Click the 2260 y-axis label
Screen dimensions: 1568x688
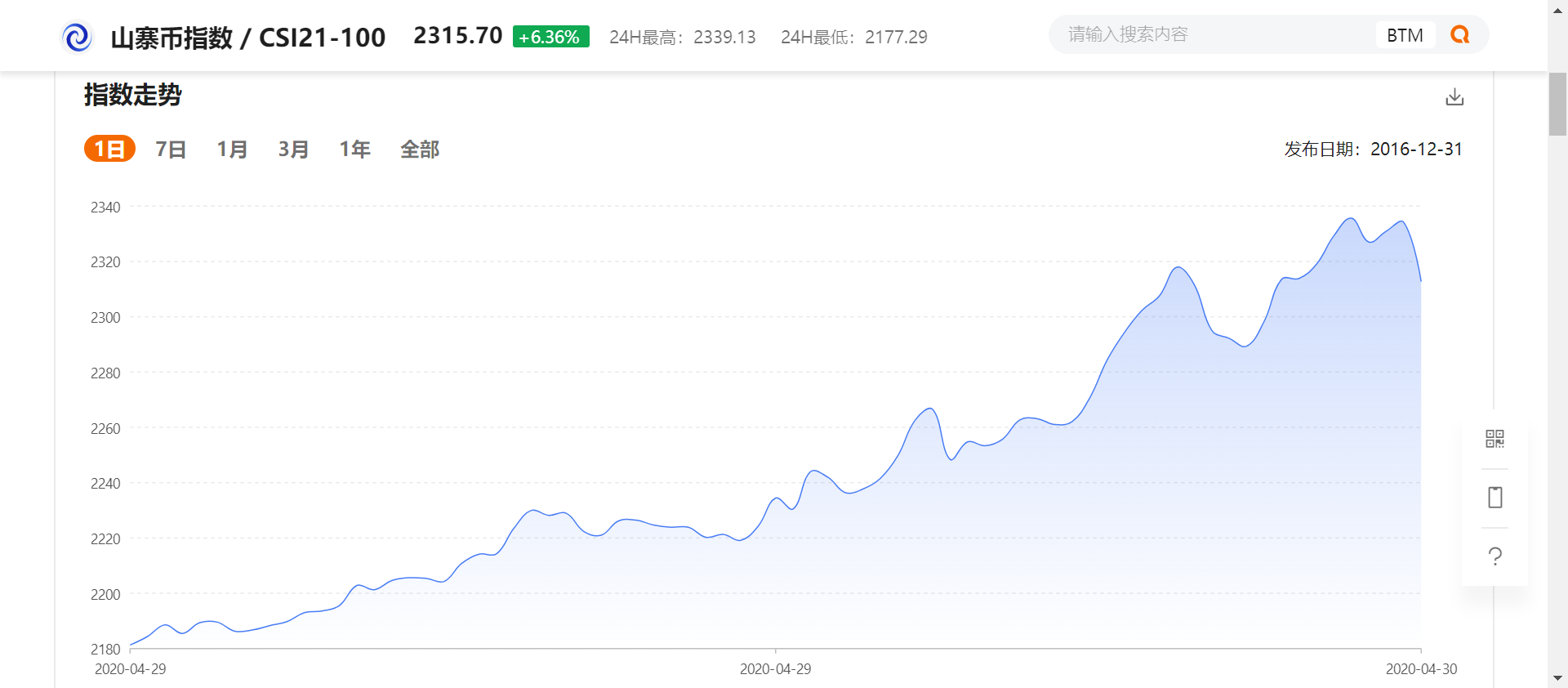(x=105, y=428)
